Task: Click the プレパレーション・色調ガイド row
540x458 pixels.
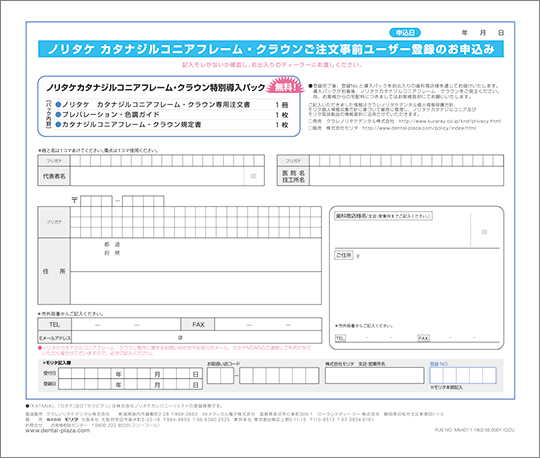Action: pyautogui.click(x=172, y=115)
